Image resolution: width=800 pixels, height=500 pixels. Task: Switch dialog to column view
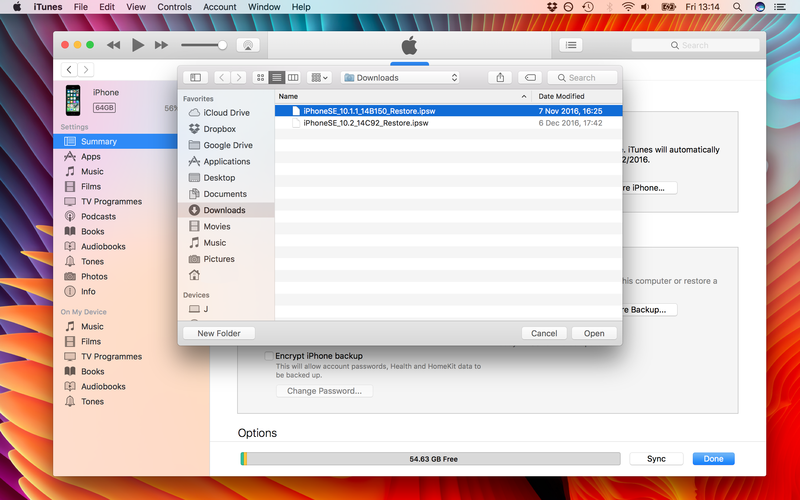293,78
